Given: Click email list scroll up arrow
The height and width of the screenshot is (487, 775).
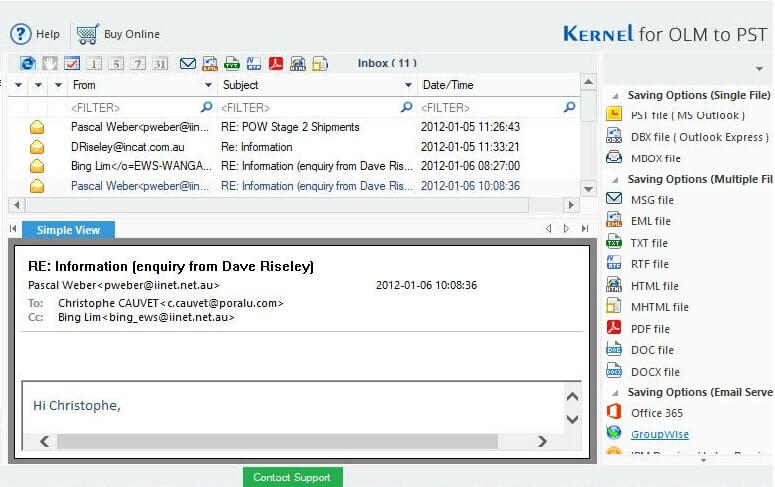Looking at the screenshot, I should pyautogui.click(x=588, y=81).
